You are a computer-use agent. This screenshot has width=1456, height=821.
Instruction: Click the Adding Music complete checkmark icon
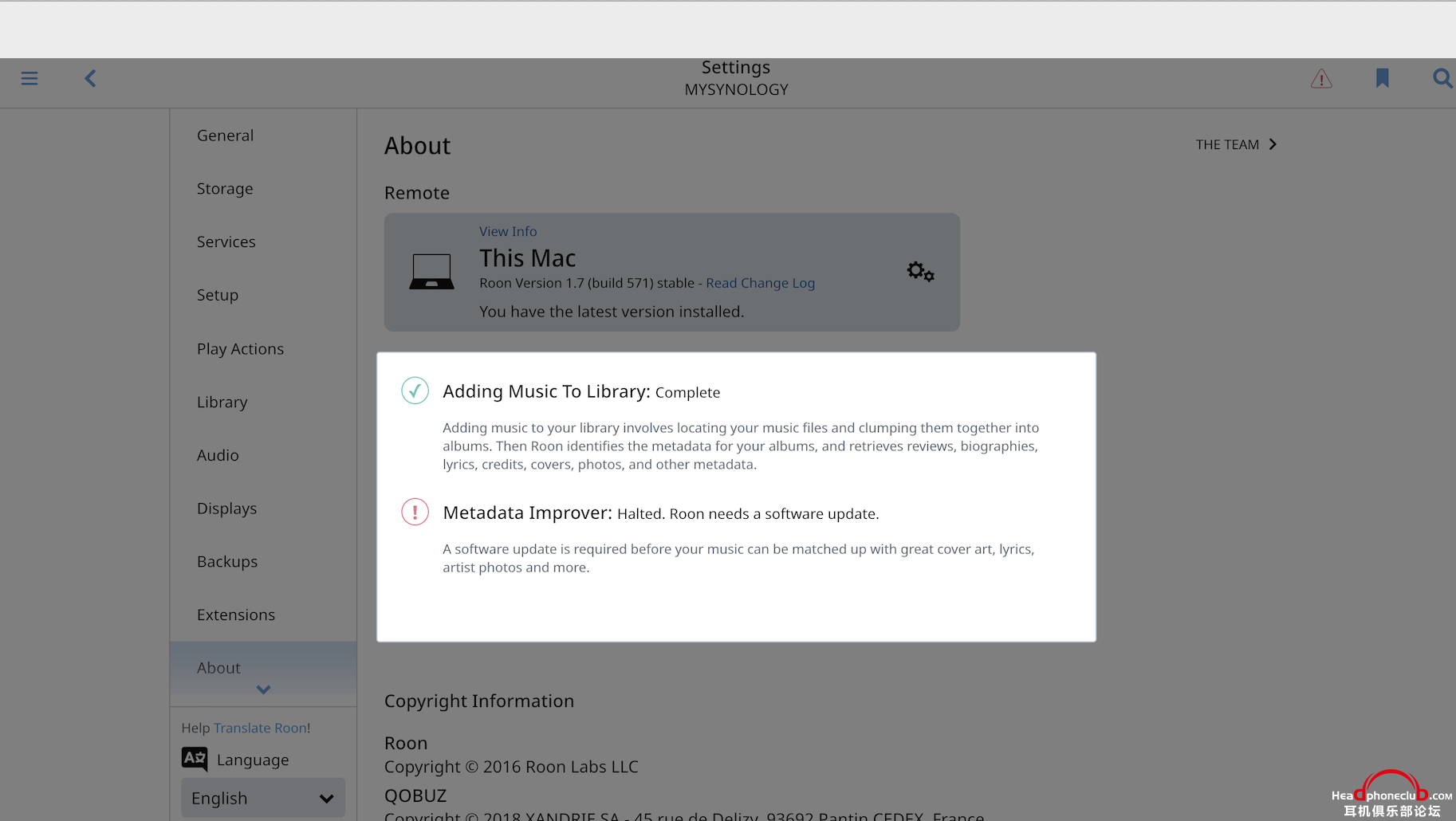(415, 391)
